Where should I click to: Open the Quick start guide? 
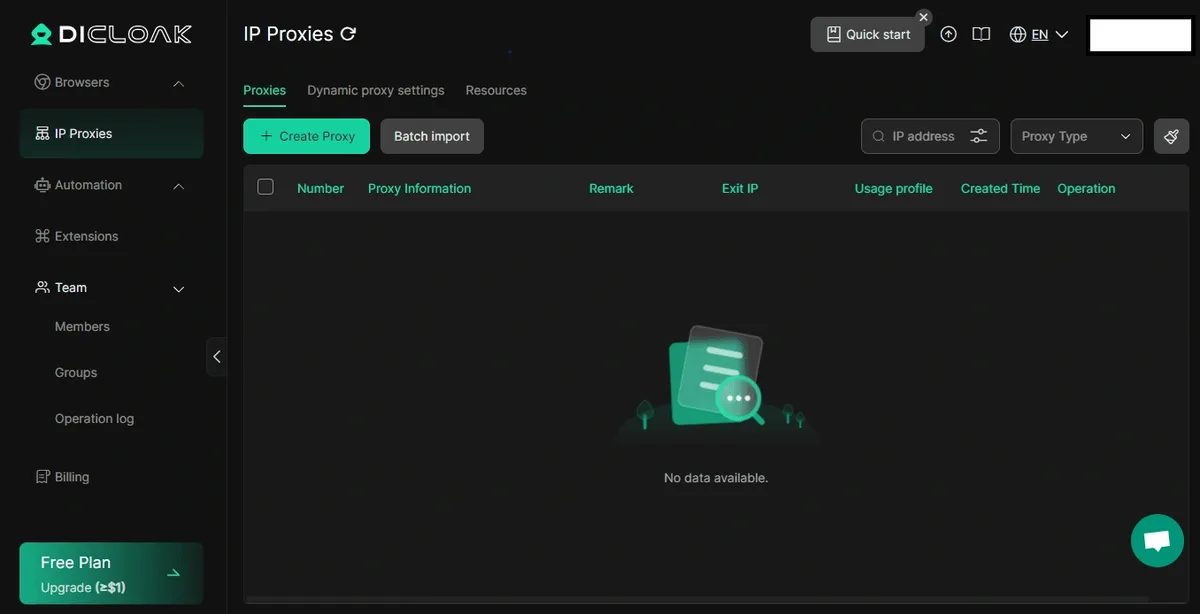click(x=867, y=34)
